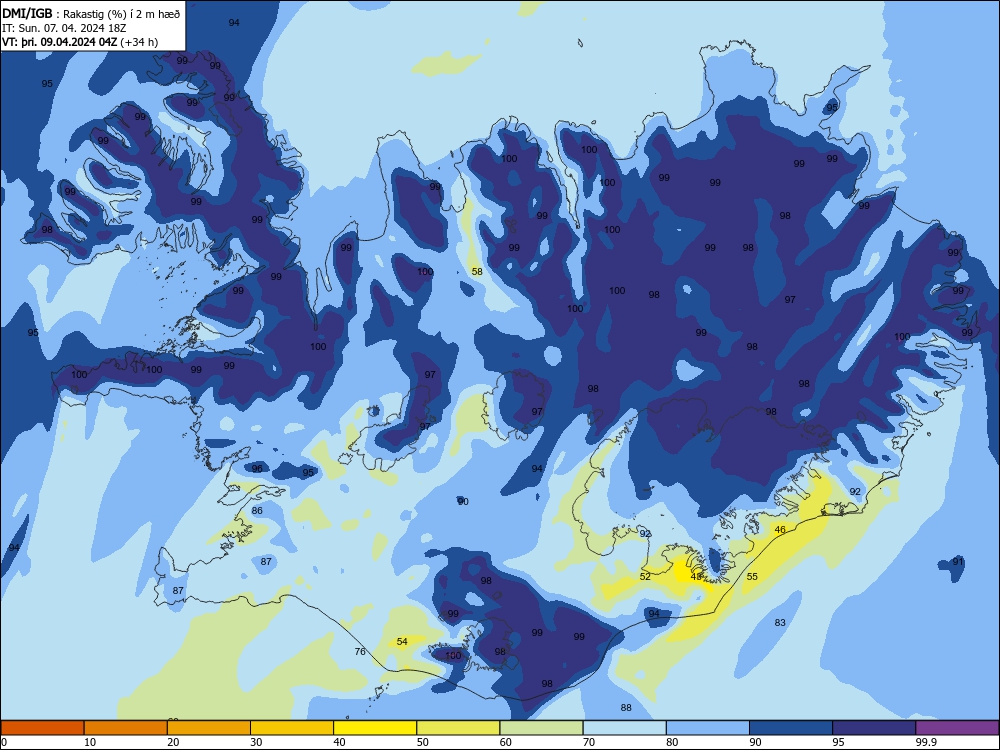
Task: Choose the 60–70 light green legend swatch
Action: click(541, 728)
